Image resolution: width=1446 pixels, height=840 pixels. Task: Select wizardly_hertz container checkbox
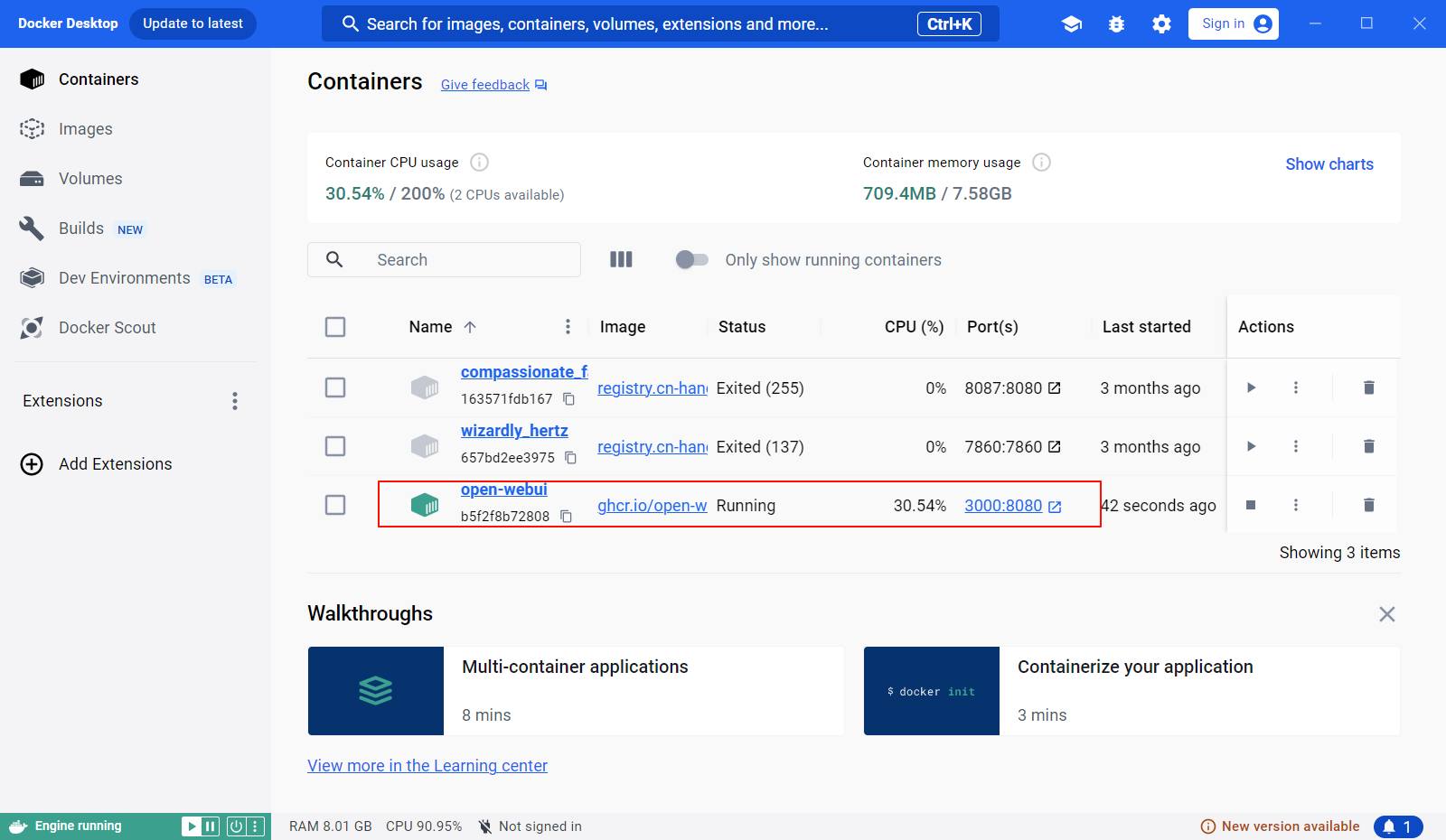[335, 446]
